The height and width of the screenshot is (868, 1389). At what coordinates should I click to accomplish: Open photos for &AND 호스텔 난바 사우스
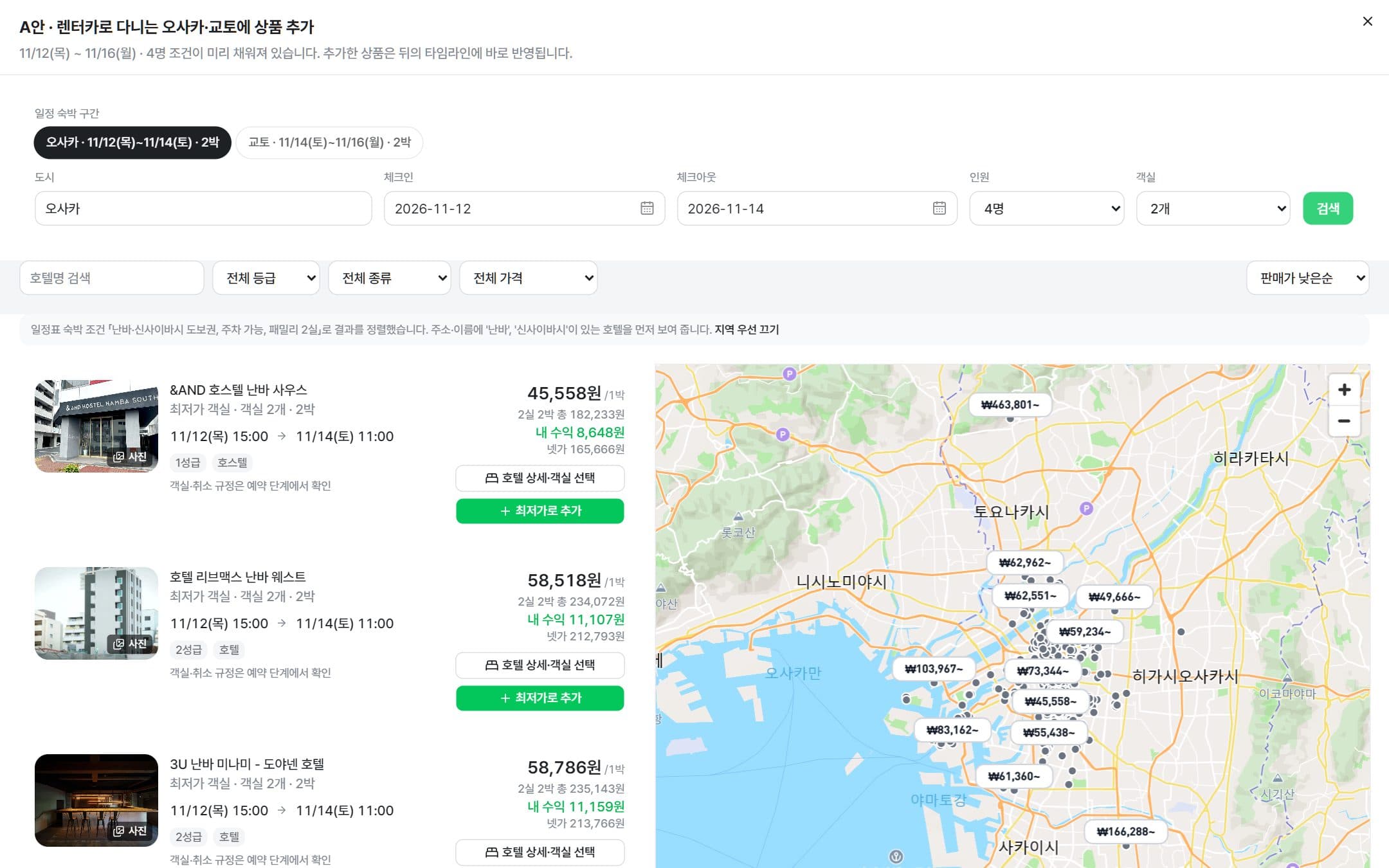pos(131,457)
